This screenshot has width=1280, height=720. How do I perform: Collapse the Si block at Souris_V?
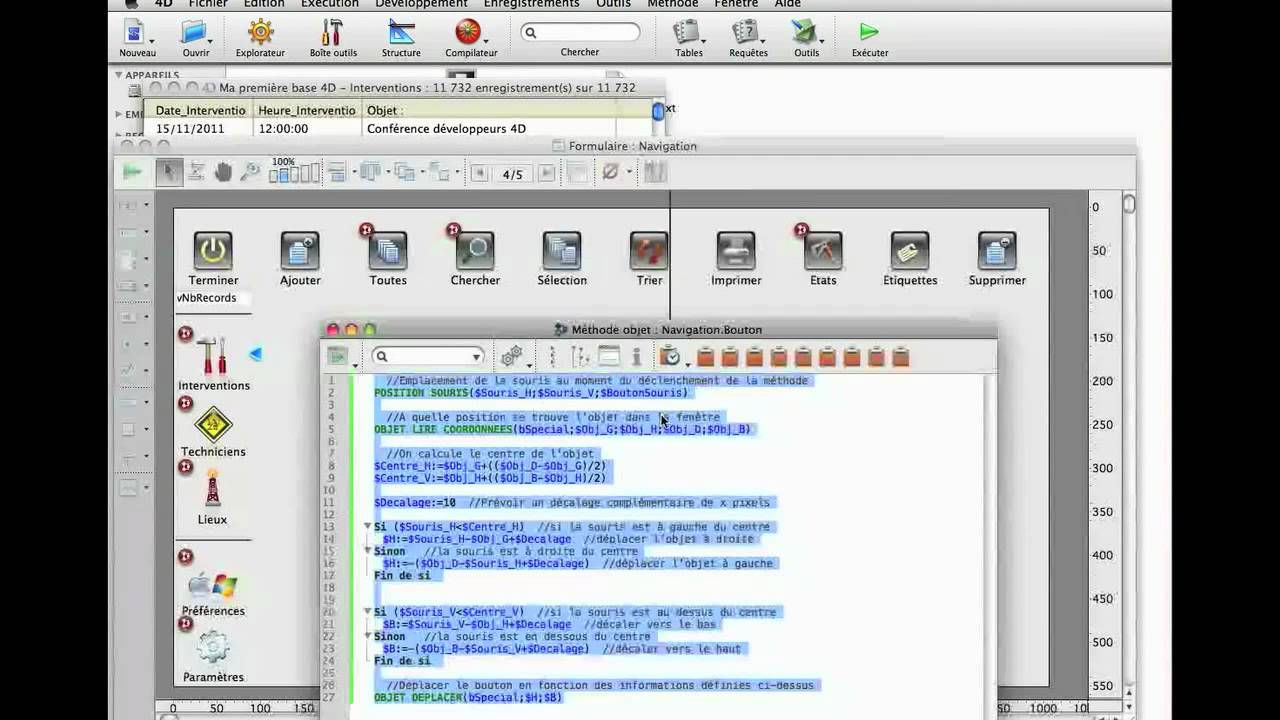(x=367, y=611)
